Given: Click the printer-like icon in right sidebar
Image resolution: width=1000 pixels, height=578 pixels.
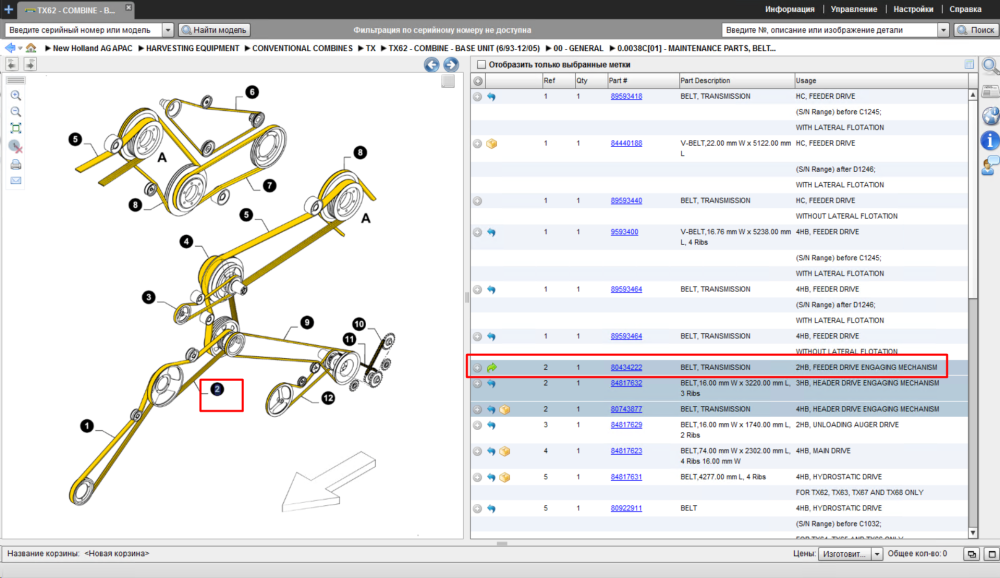Looking at the screenshot, I should (x=990, y=92).
